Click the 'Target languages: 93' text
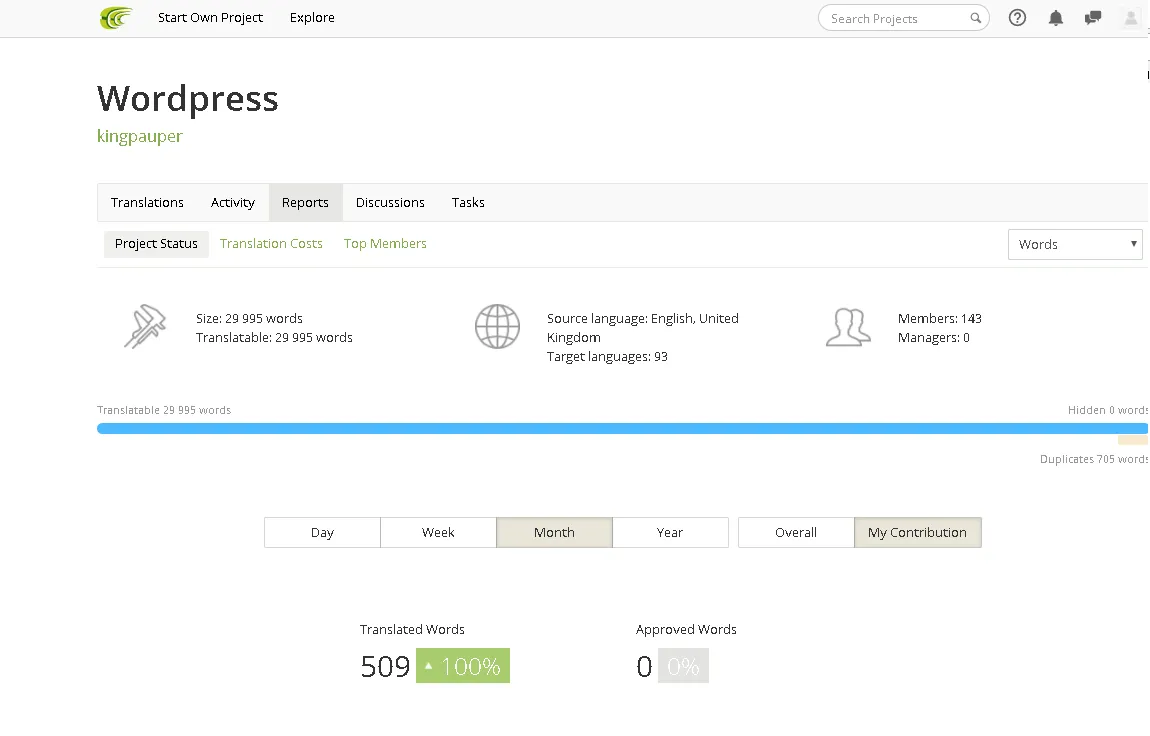 click(607, 356)
